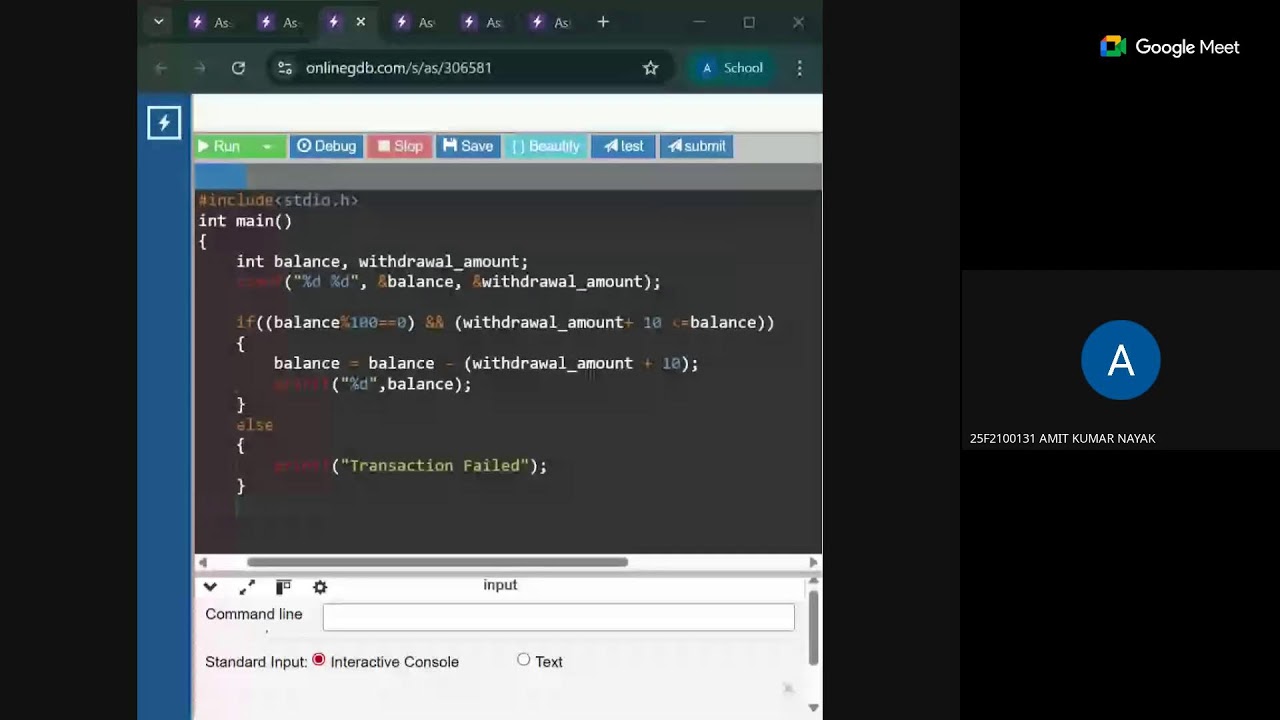
Task: Go forward in browser history
Action: pyautogui.click(x=200, y=68)
